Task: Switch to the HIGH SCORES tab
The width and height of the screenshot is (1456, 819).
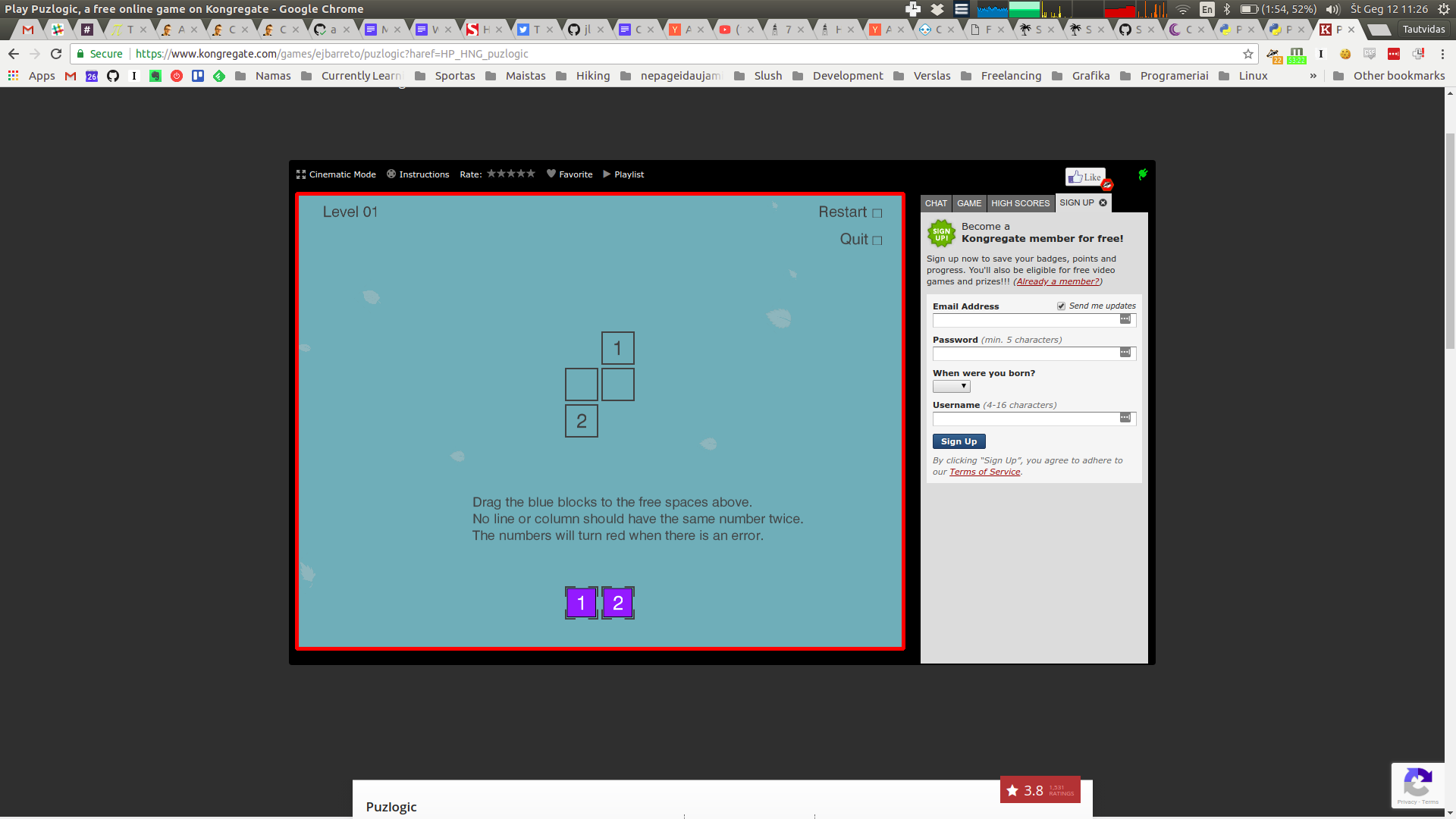Action: 1020,202
